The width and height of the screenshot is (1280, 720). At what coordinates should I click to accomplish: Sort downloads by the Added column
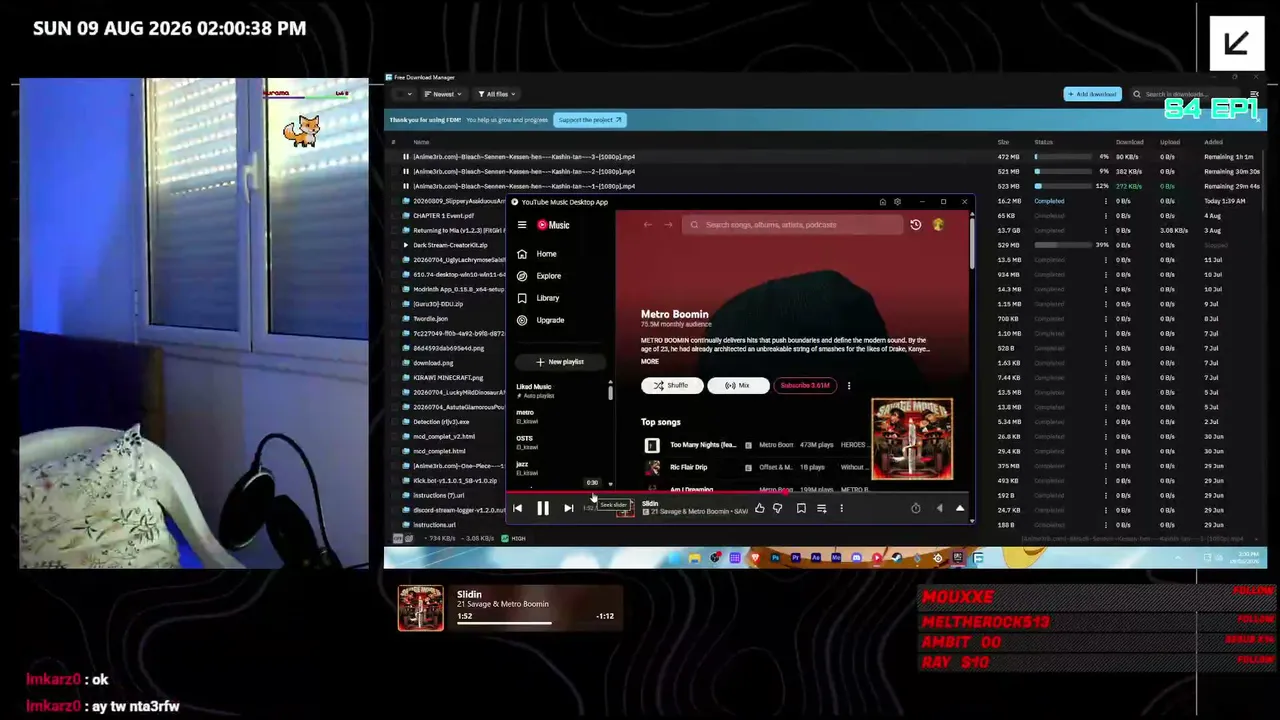click(x=1213, y=142)
